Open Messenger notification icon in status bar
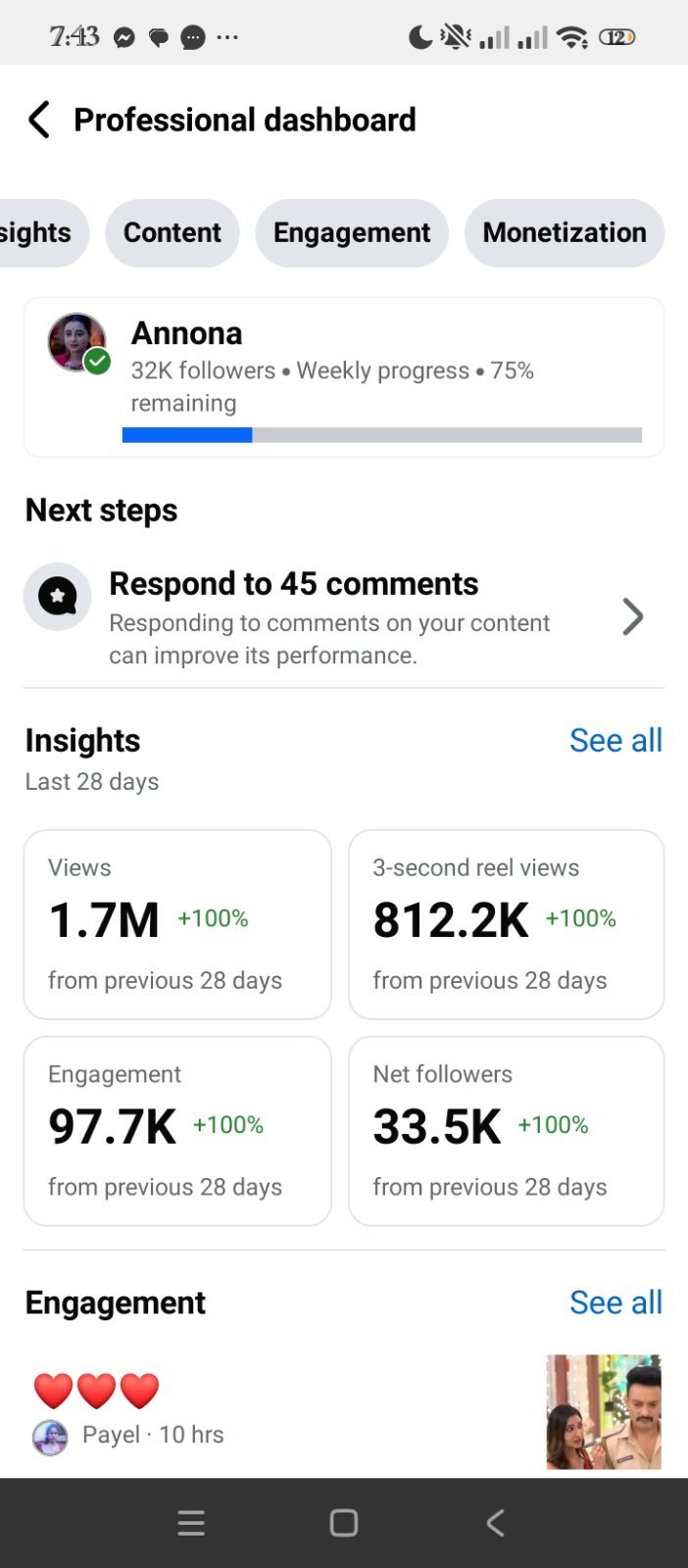The height and width of the screenshot is (1568, 688). pyautogui.click(x=124, y=38)
